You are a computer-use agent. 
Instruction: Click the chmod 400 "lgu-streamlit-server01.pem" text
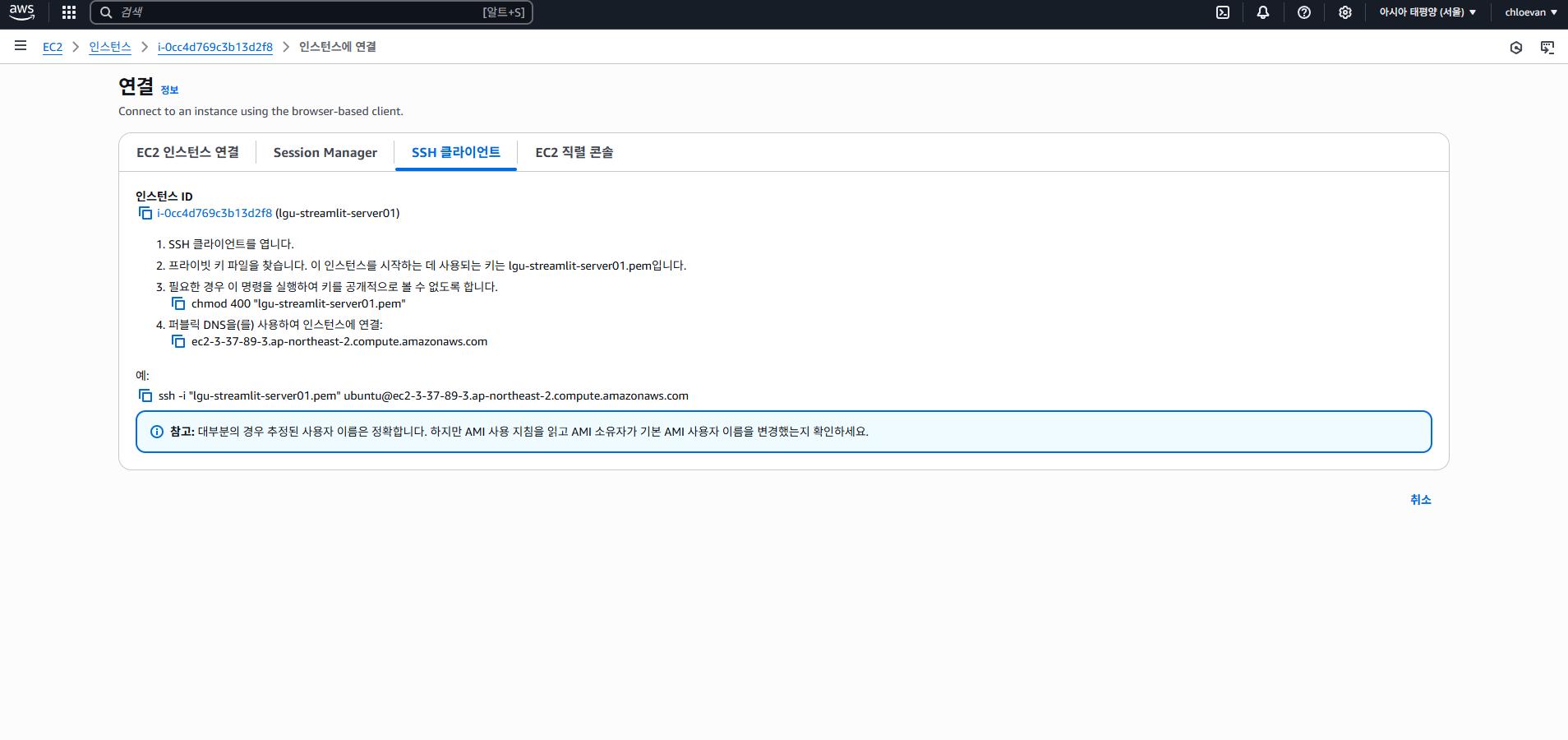298,303
